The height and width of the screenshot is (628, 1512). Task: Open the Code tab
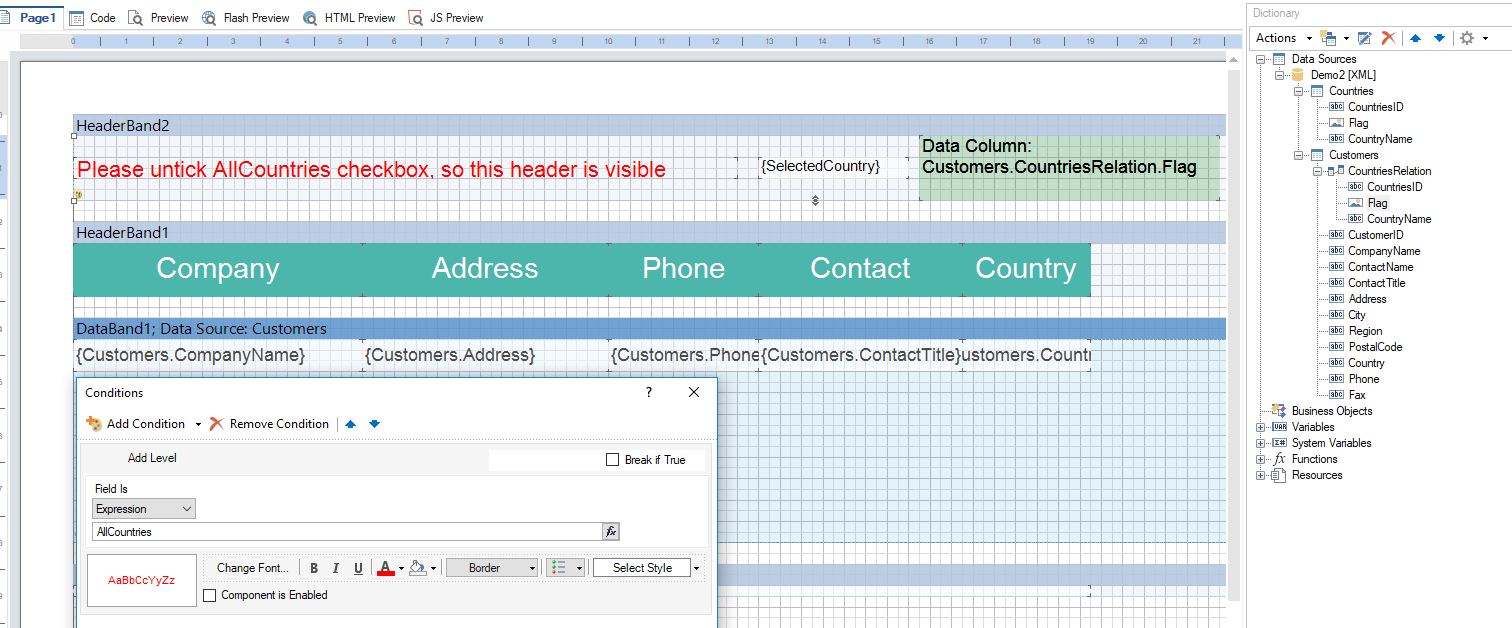(x=92, y=18)
